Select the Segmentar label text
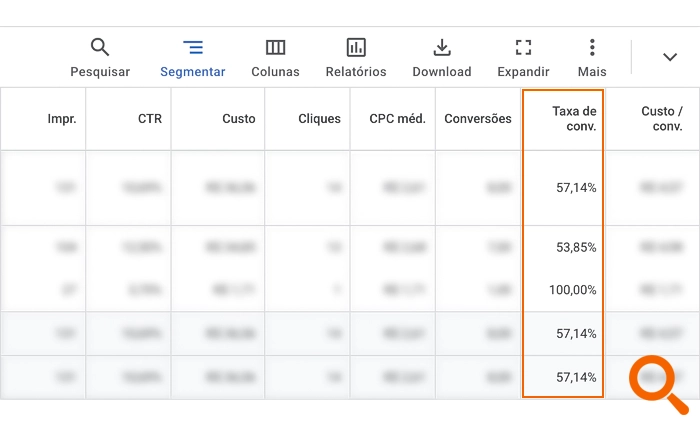The height and width of the screenshot is (425, 700). pyautogui.click(x=193, y=72)
